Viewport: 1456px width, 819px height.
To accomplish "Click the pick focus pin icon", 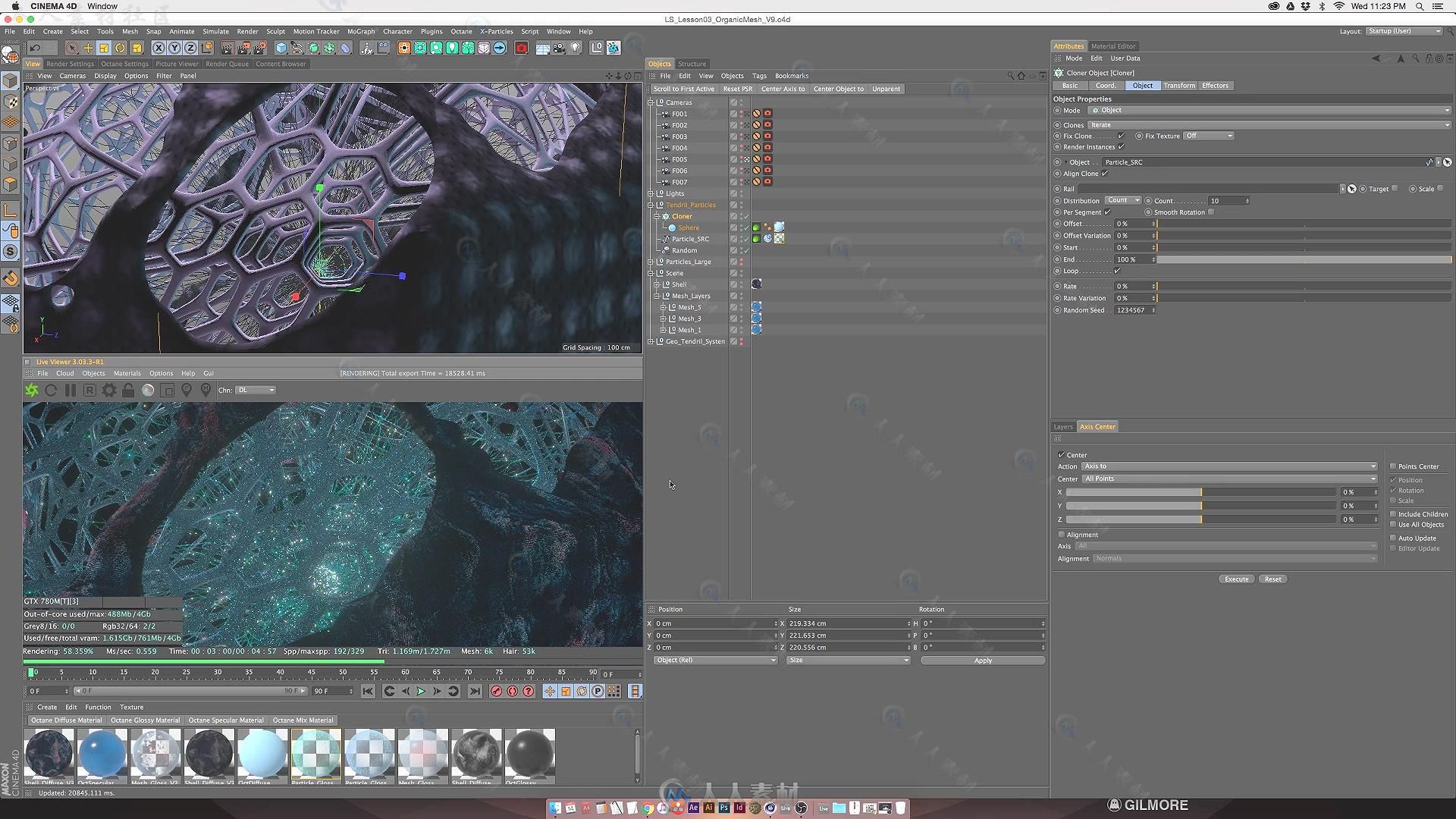I will pos(187,390).
